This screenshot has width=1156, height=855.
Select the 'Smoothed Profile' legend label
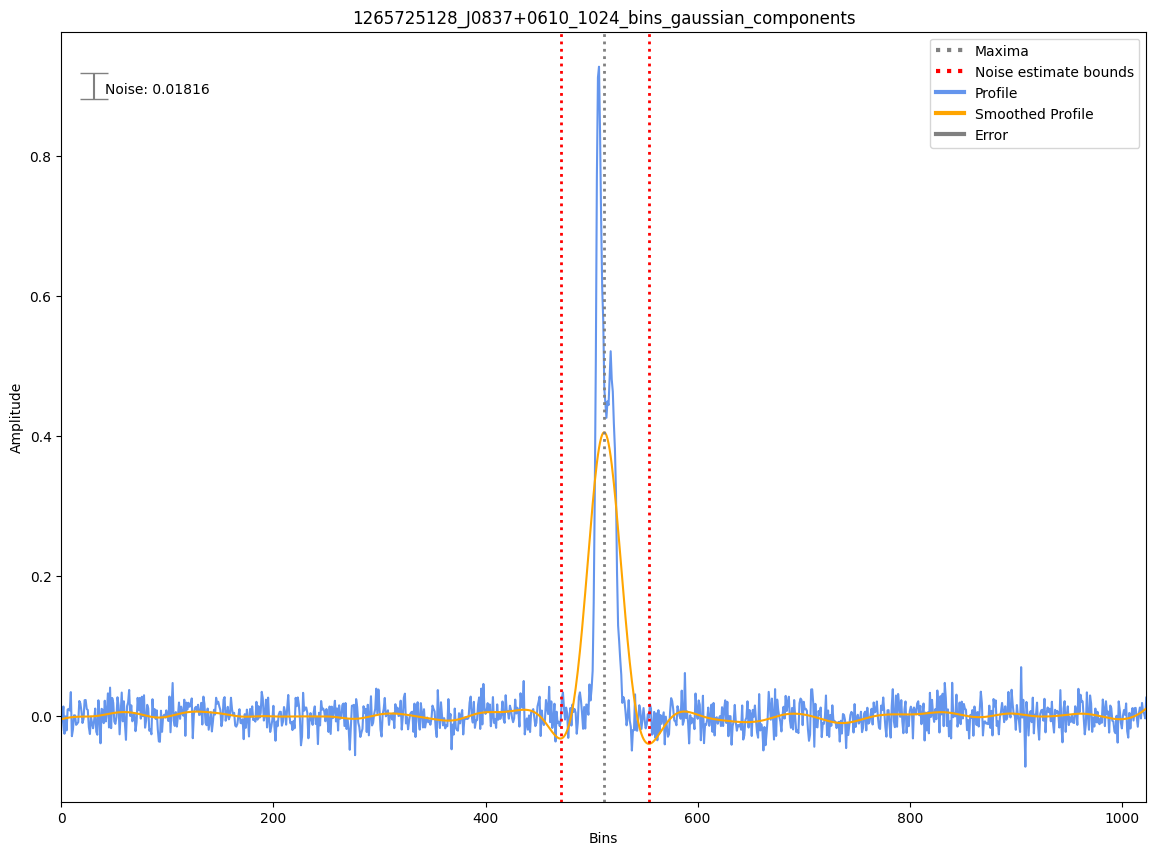(x=1034, y=114)
